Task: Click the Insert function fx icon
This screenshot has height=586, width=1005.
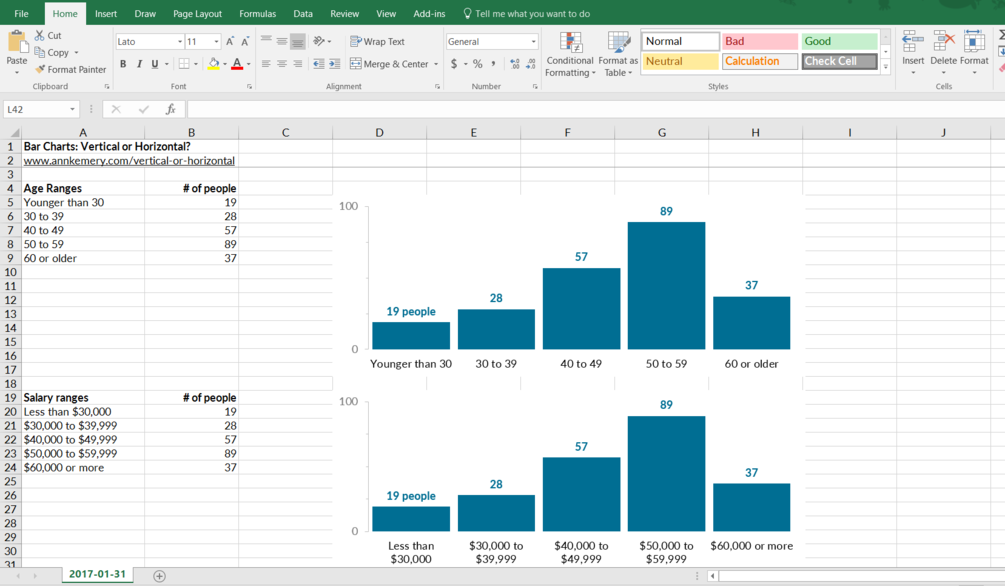Action: [x=170, y=109]
